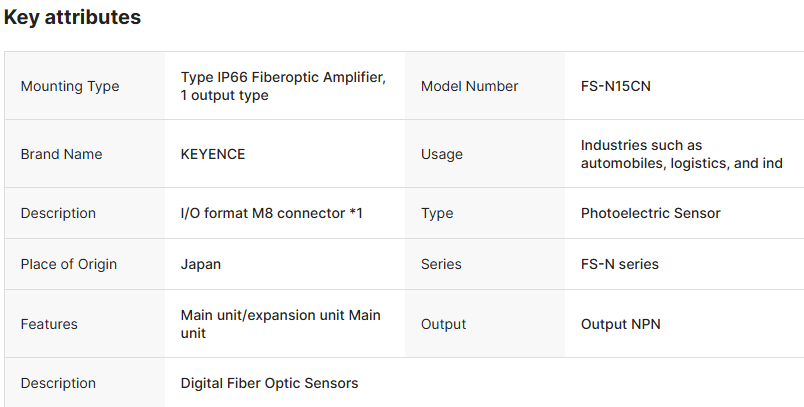
Task: Click the "Type" label beside Photoelectric Sensor
Action: [x=437, y=213]
